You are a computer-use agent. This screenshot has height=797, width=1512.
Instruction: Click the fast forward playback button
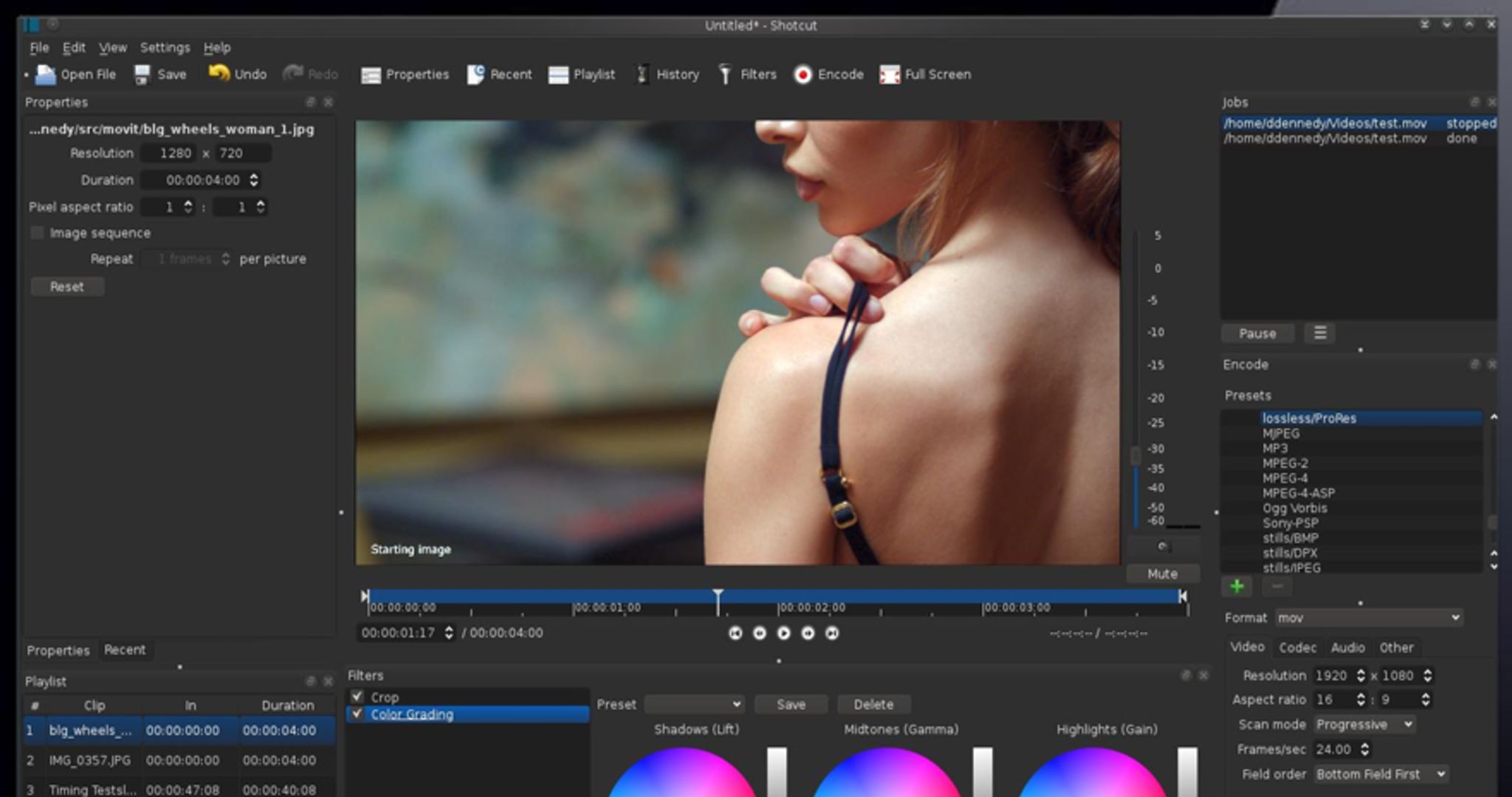pos(808,633)
